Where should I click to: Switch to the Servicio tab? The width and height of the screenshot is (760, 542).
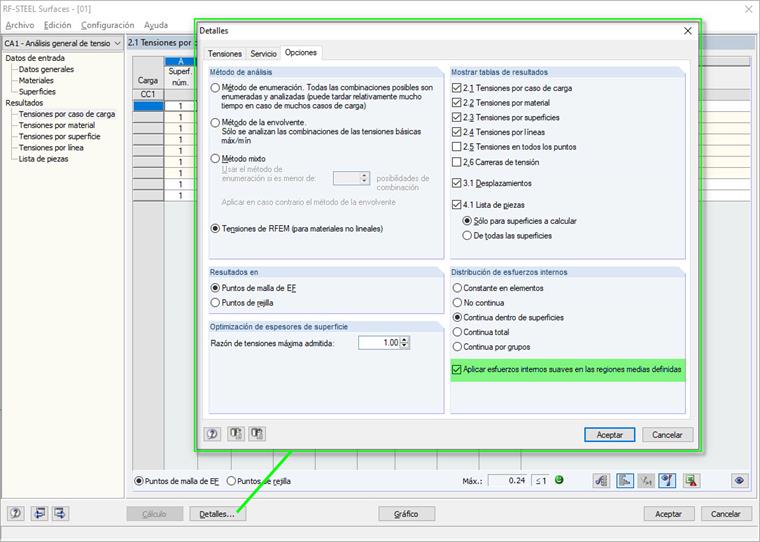coord(263,54)
